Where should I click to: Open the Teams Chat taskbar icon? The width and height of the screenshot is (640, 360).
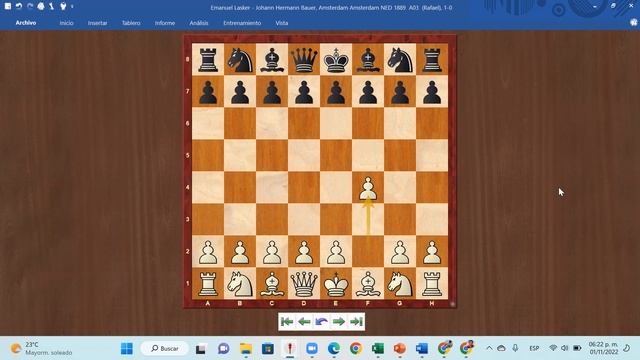pyautogui.click(x=223, y=349)
